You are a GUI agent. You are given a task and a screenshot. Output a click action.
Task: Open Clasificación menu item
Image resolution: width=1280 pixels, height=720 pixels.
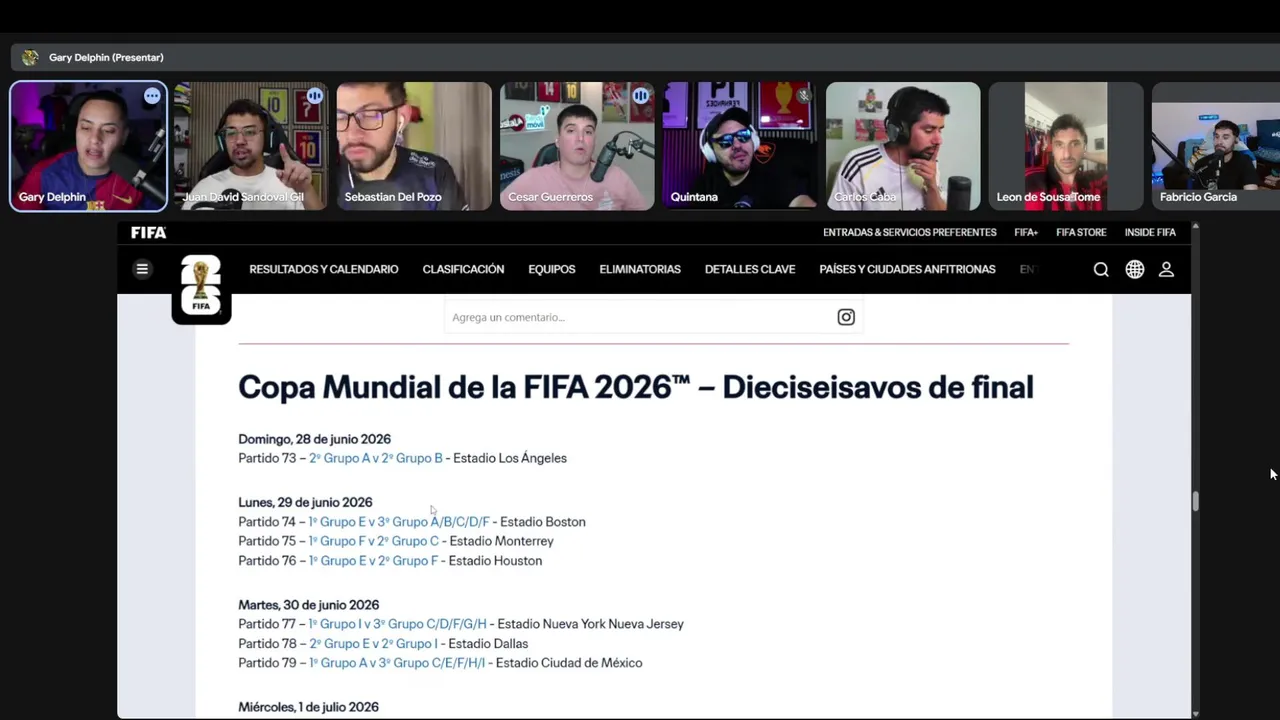[x=463, y=269]
